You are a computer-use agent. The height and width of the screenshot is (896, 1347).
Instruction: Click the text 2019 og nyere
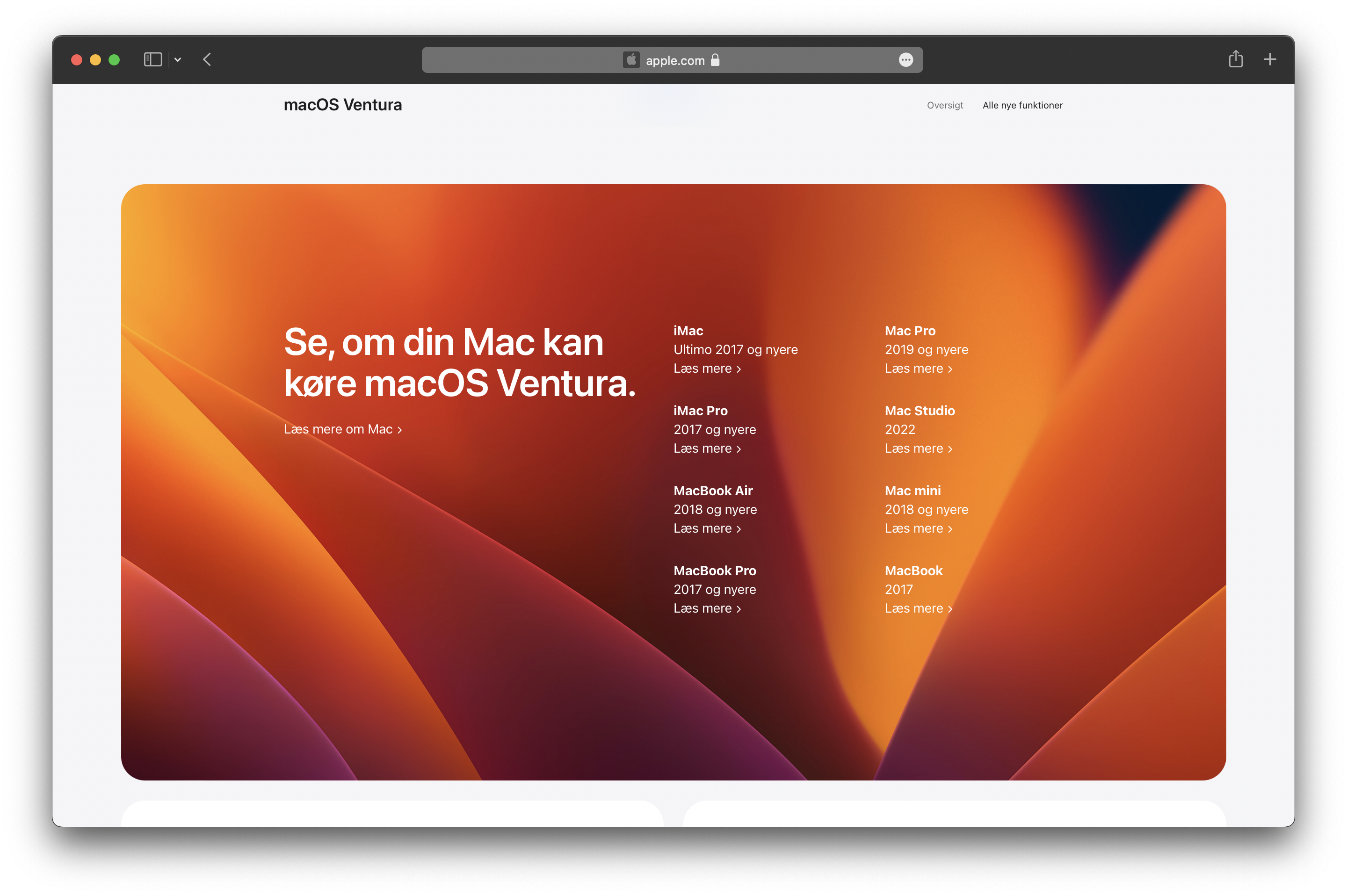click(x=927, y=350)
